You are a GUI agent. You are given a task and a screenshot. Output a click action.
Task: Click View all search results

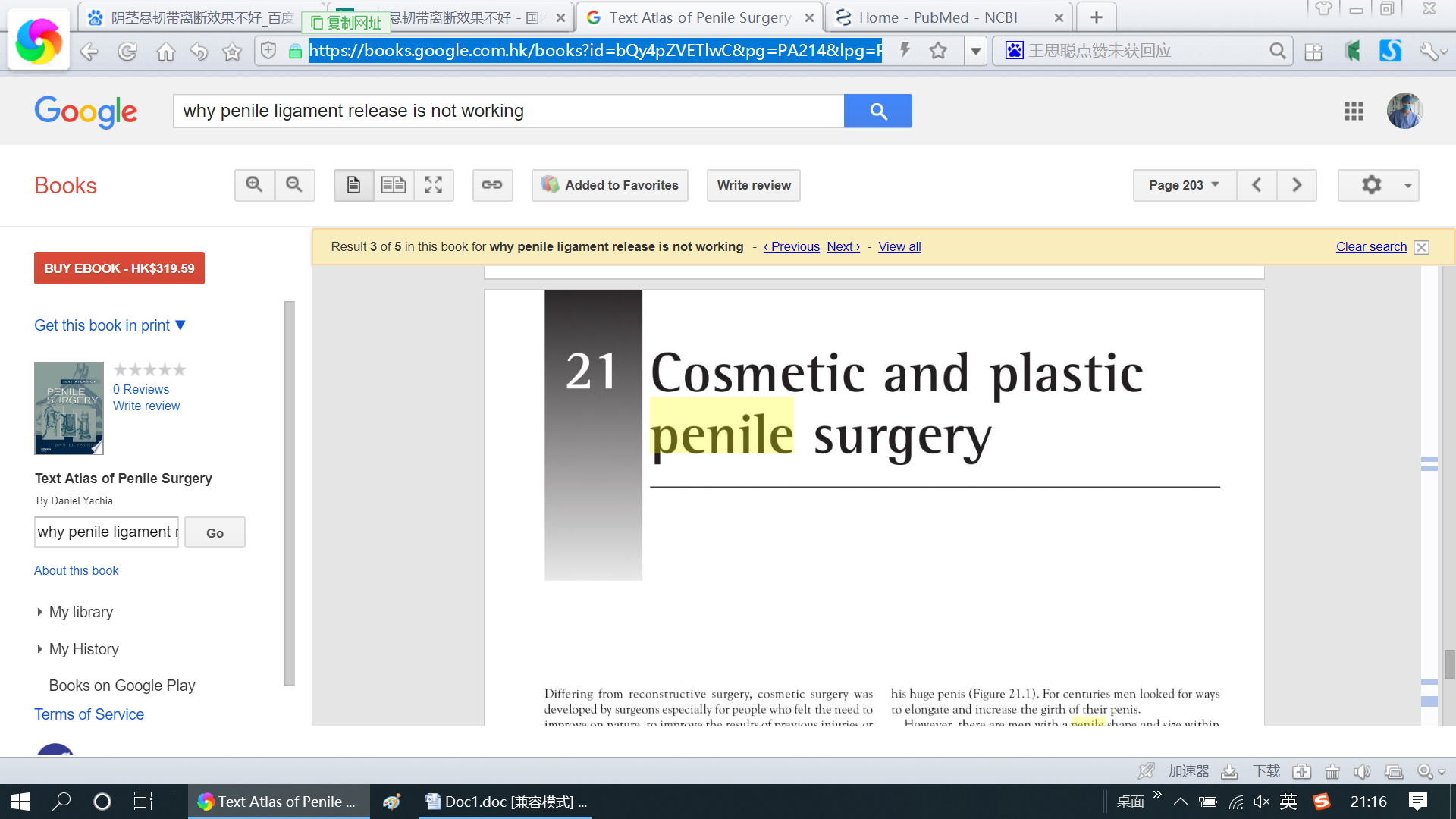899,246
